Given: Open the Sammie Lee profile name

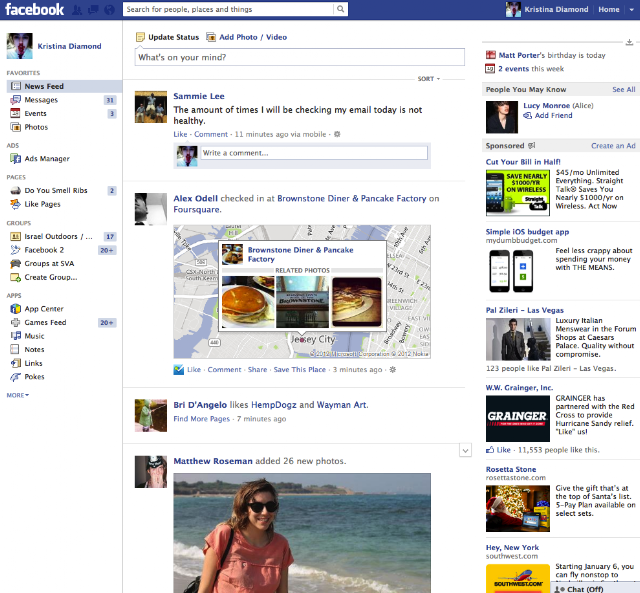Looking at the screenshot, I should pos(199,96).
